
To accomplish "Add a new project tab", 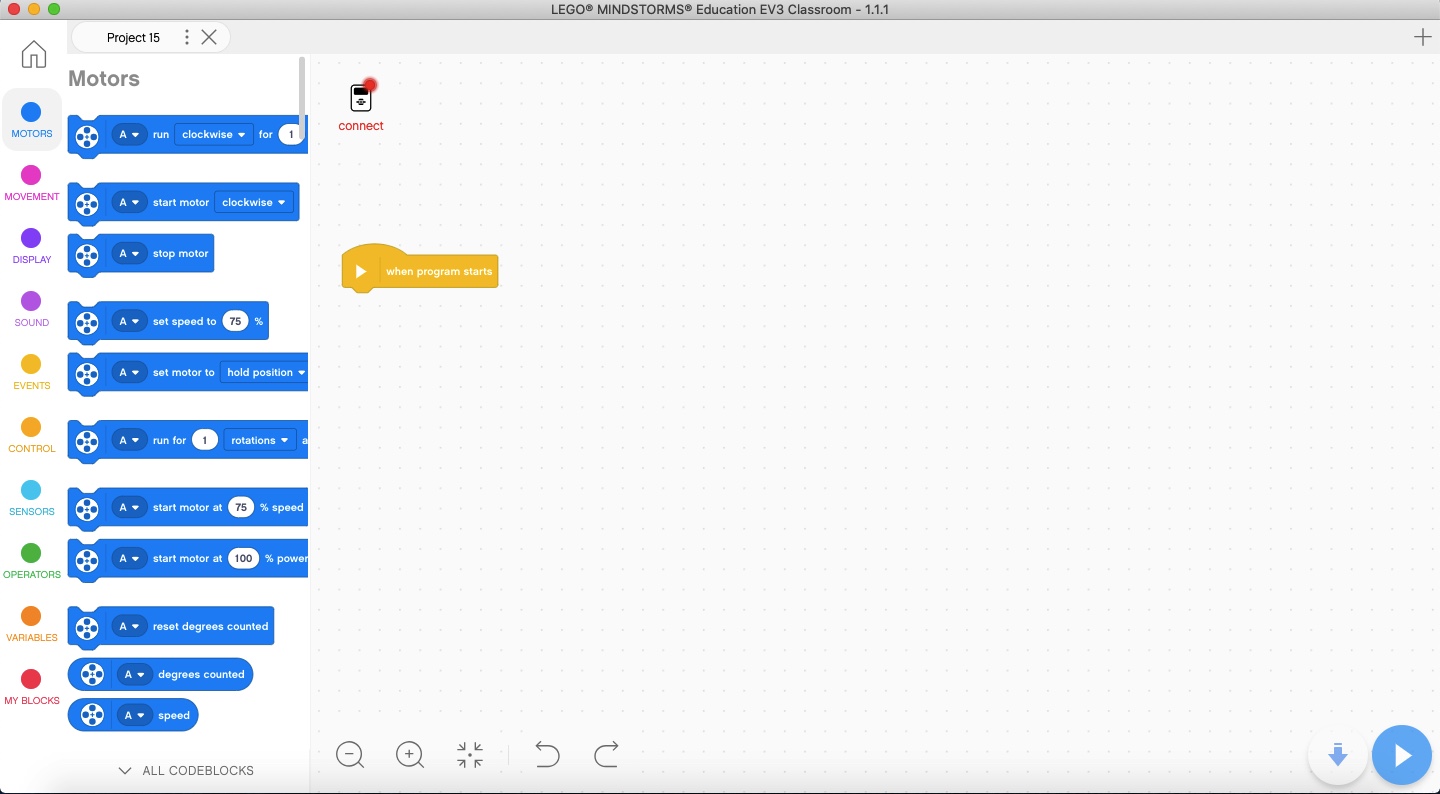I will tap(1422, 38).
